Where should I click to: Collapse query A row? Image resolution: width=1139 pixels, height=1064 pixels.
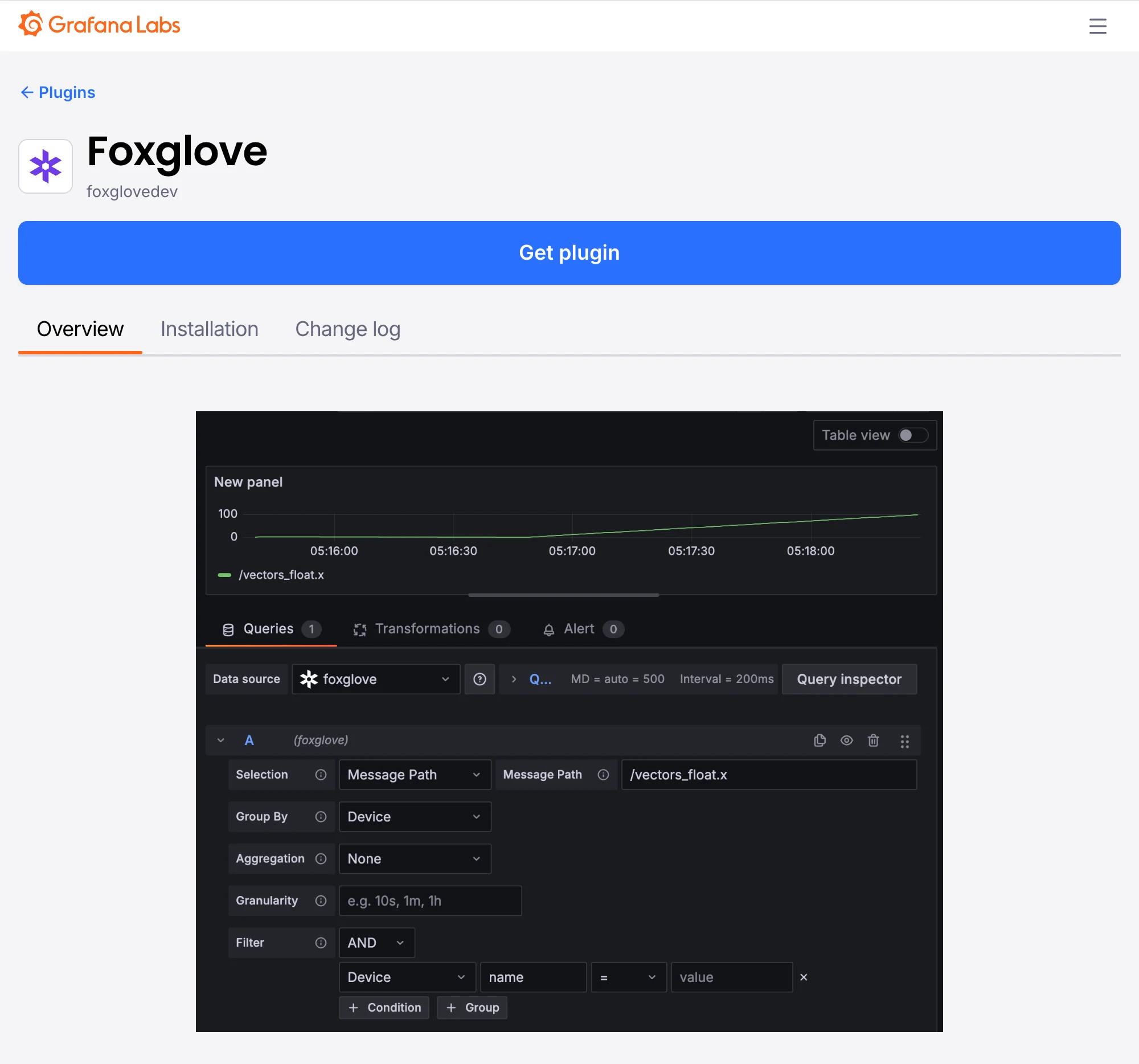point(220,740)
